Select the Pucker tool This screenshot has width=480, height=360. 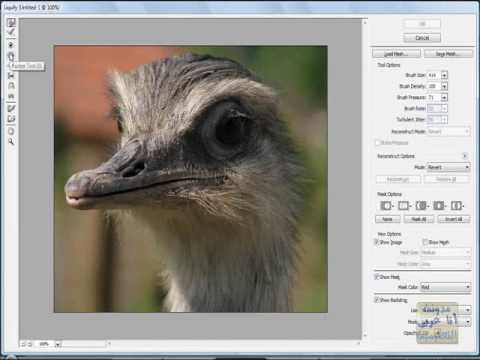[11, 56]
